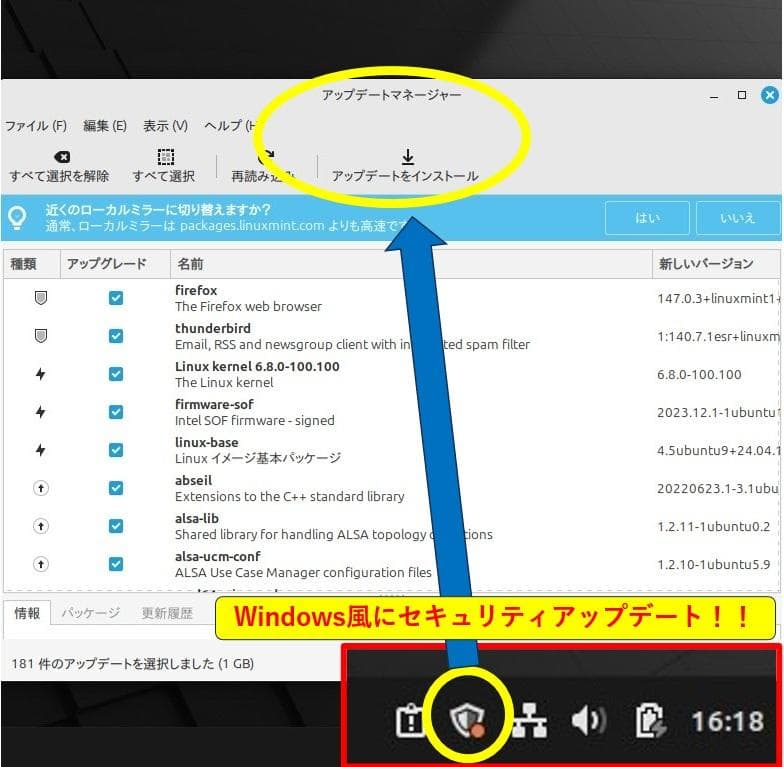Open the update manager shield tray icon

tap(467, 720)
